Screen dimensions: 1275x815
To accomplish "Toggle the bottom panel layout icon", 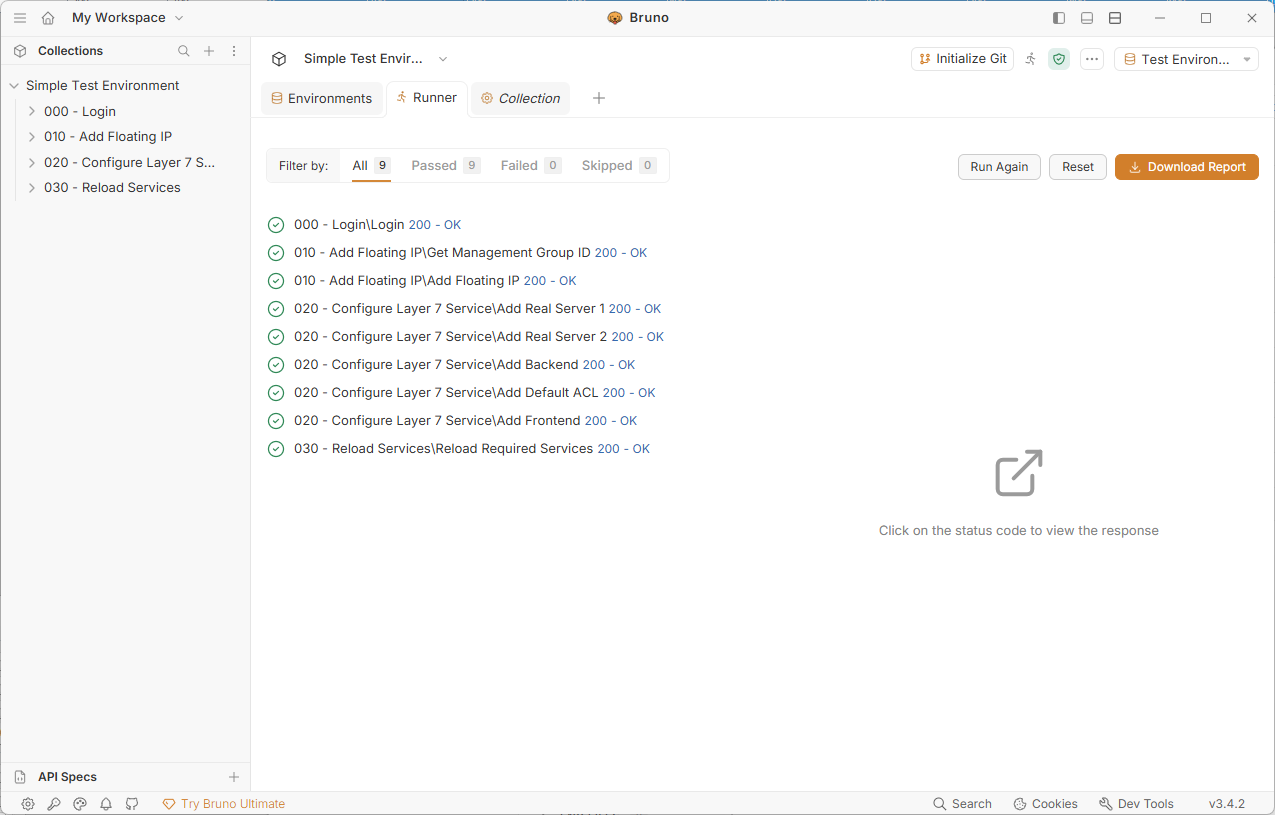I will point(1087,18).
